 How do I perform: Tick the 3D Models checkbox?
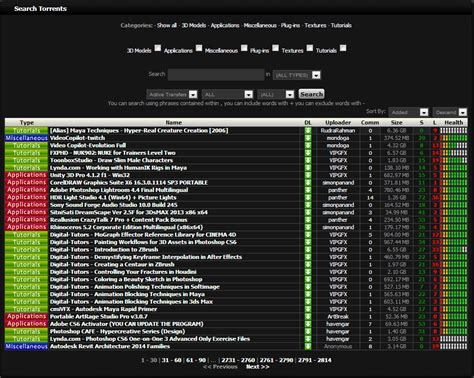pos(158,48)
